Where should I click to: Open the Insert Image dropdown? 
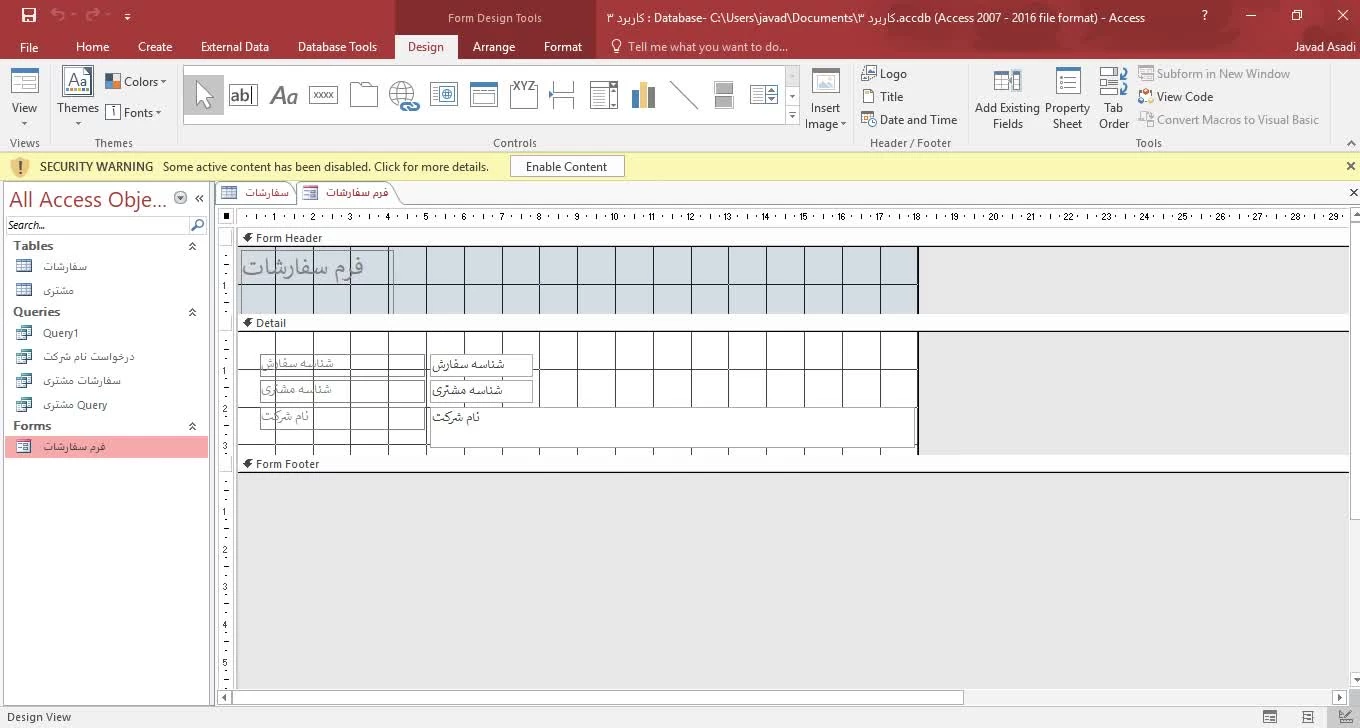click(825, 116)
